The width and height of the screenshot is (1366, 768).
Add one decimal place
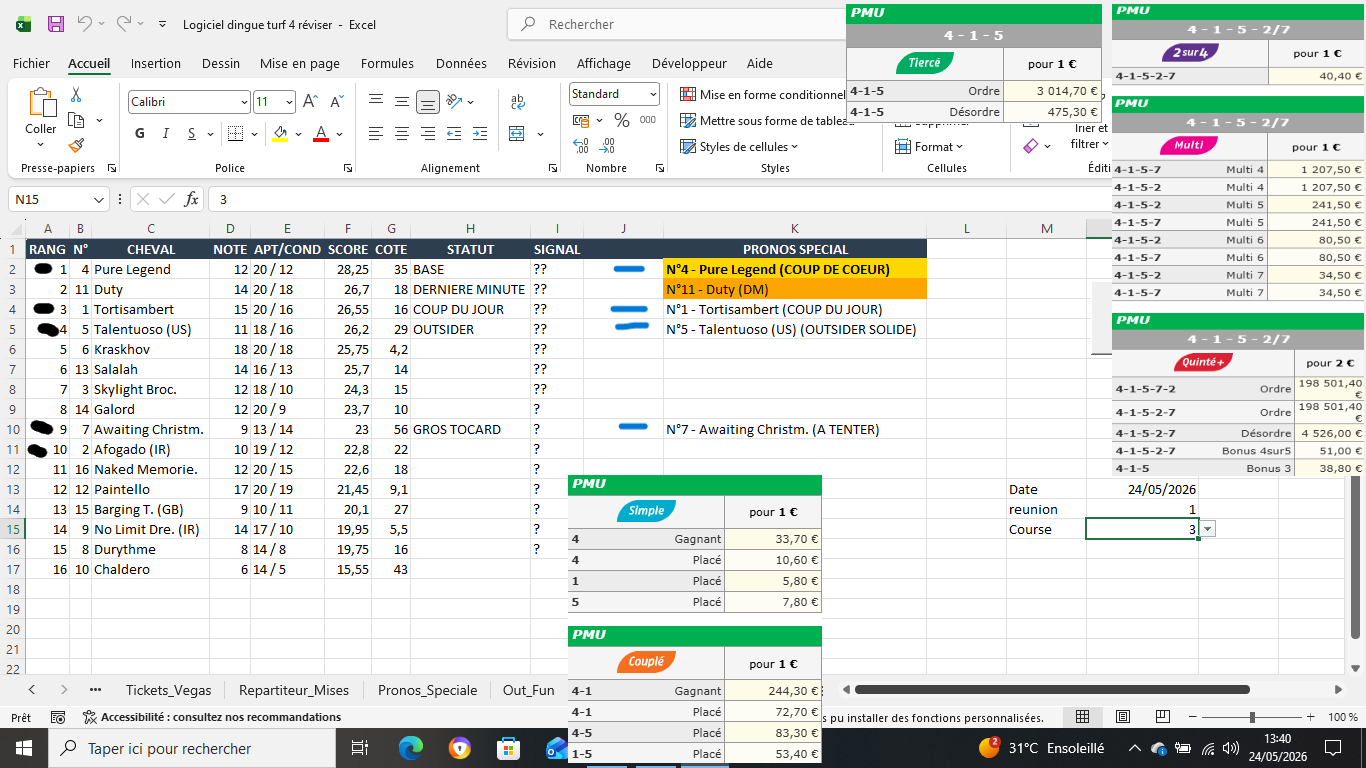[581, 146]
